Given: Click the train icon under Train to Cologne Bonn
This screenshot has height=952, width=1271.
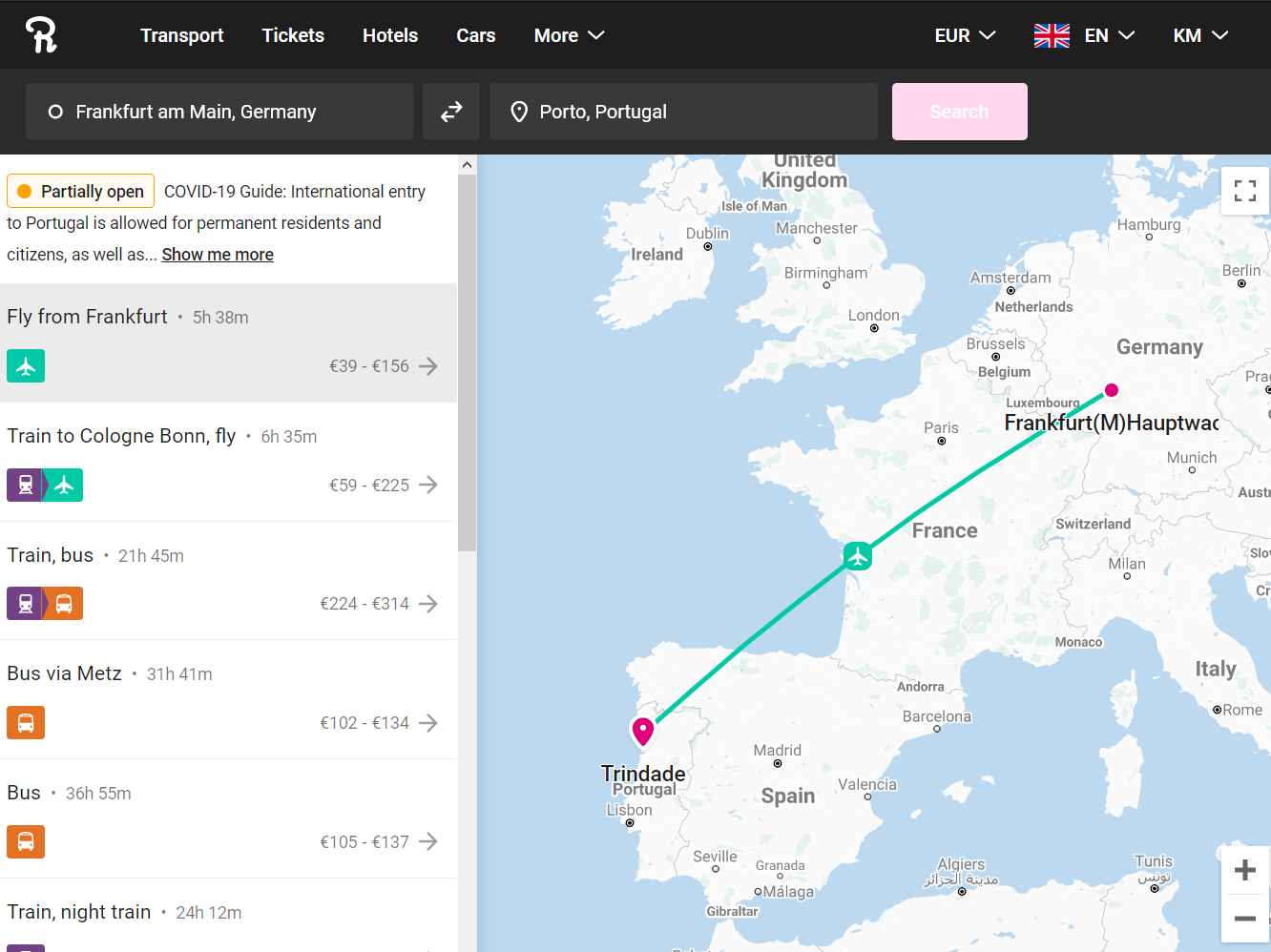Looking at the screenshot, I should pos(26,485).
